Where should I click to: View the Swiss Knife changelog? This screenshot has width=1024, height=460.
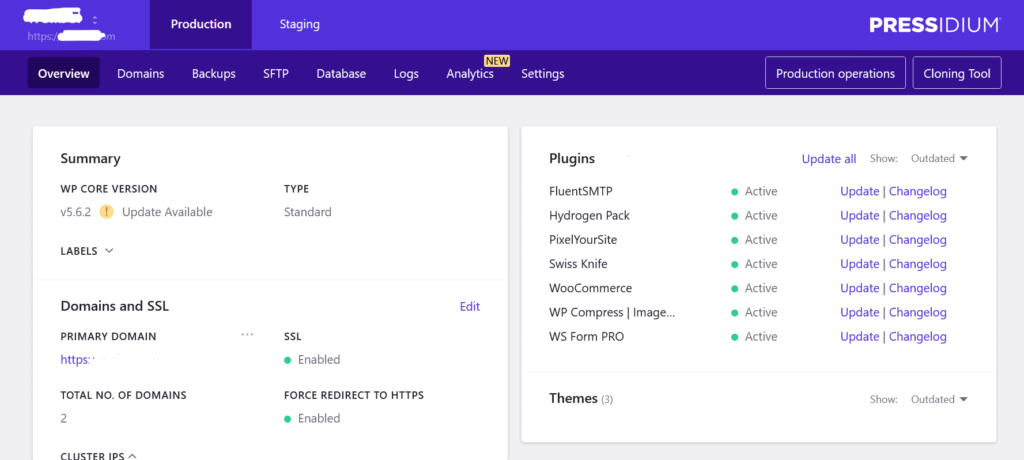pyautogui.click(x=918, y=264)
